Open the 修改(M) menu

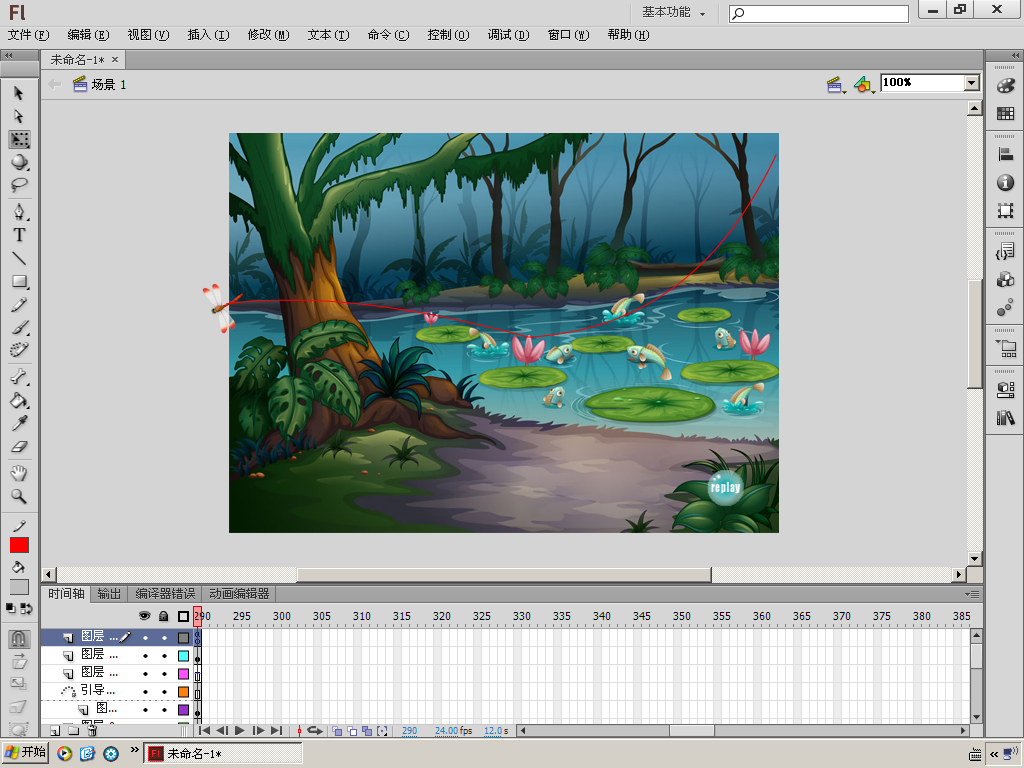(268, 35)
